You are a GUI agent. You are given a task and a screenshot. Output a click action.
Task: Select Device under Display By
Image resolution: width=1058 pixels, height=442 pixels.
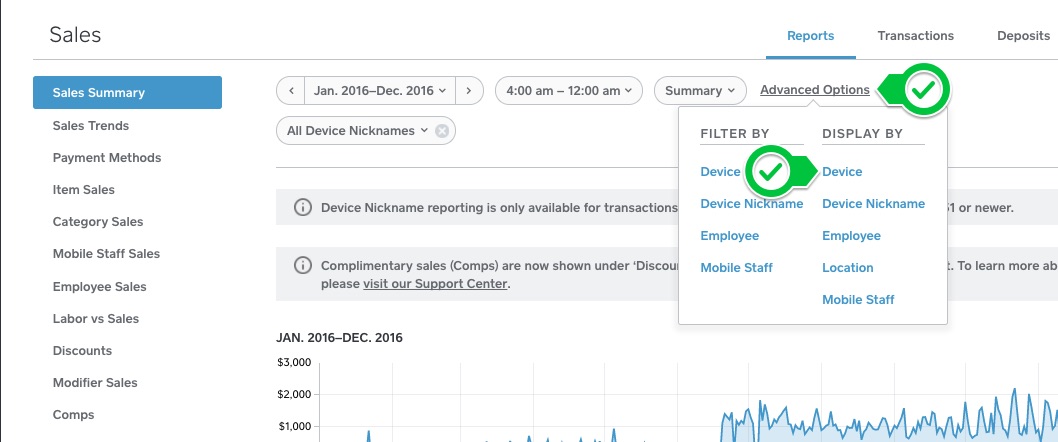[842, 172]
